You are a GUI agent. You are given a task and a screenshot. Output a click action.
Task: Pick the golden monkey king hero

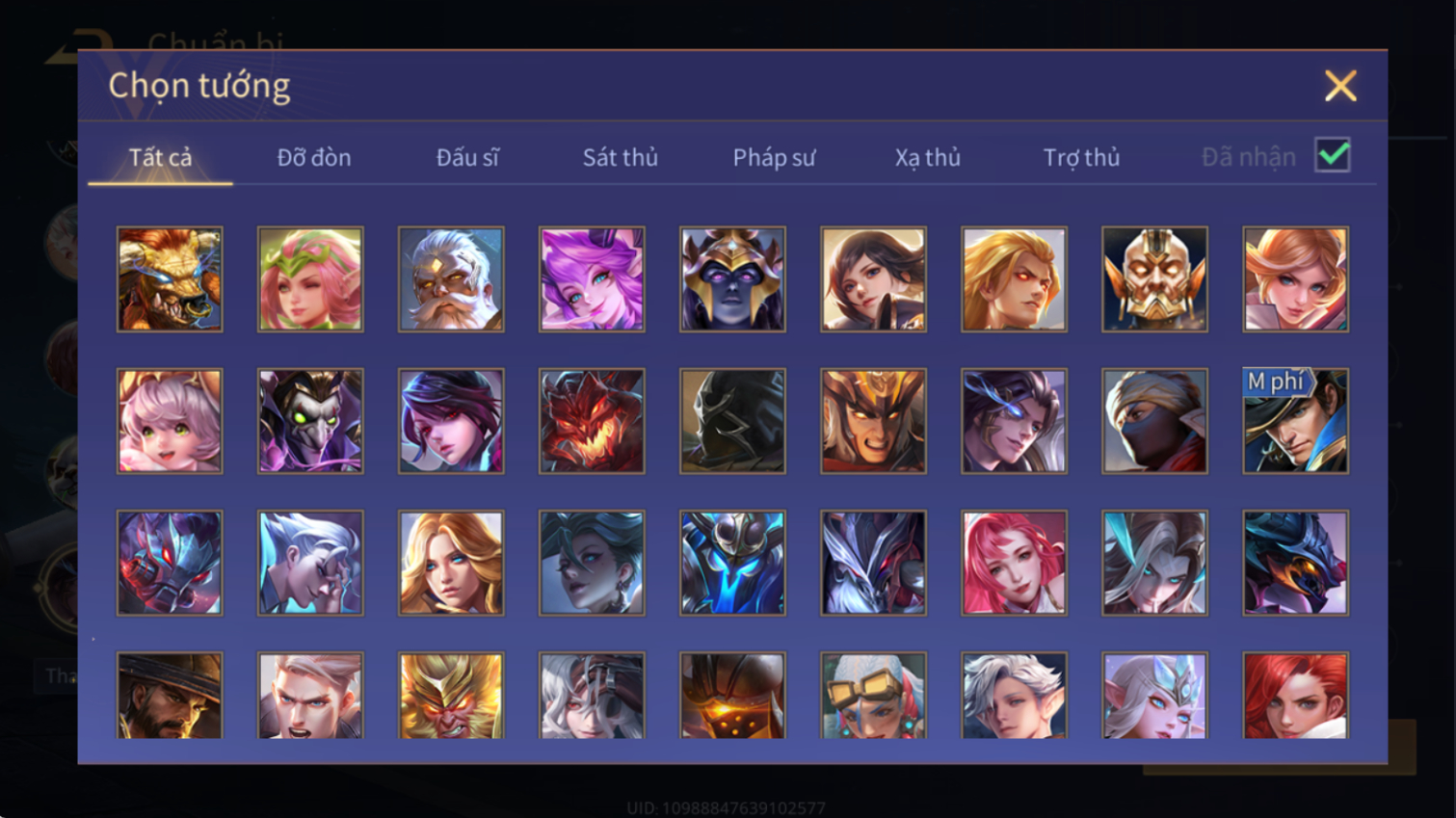(x=451, y=696)
